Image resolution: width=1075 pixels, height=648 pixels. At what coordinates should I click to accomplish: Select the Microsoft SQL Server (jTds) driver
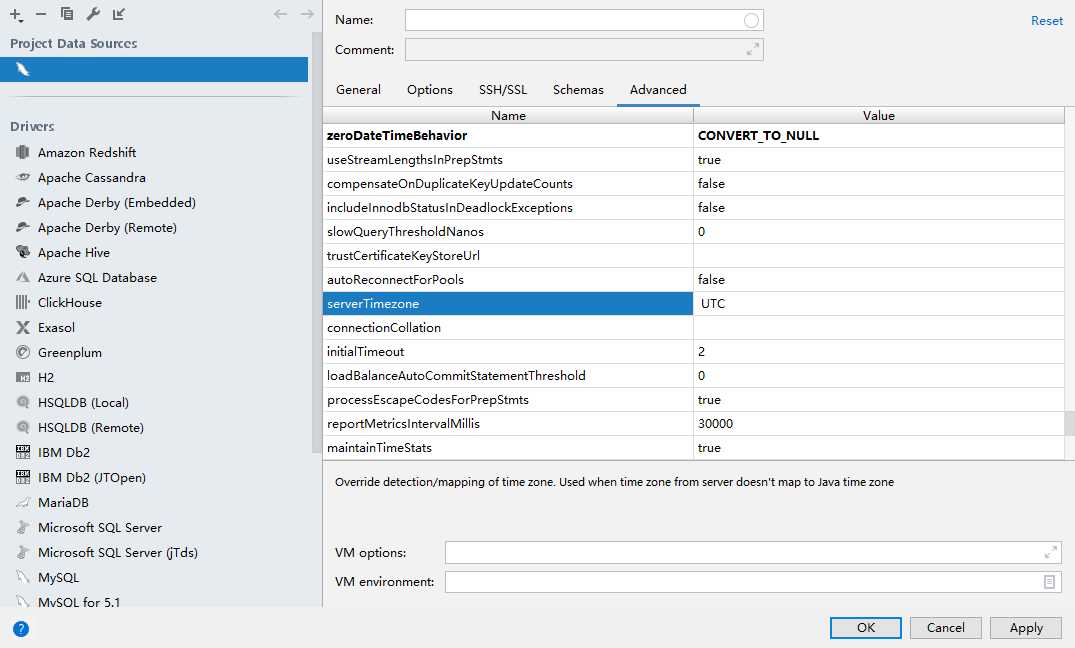(x=117, y=553)
